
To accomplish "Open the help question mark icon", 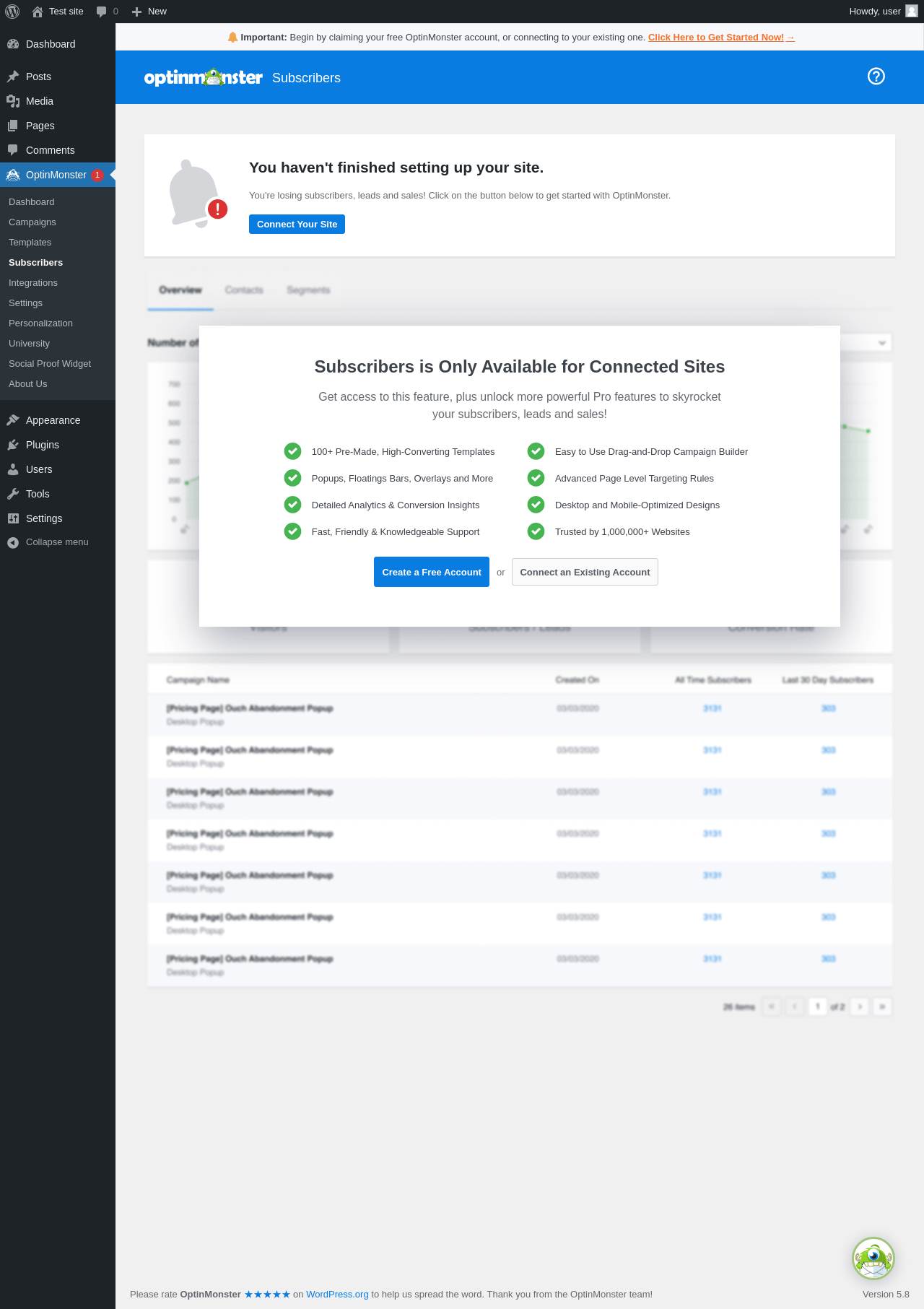I will 876,77.
